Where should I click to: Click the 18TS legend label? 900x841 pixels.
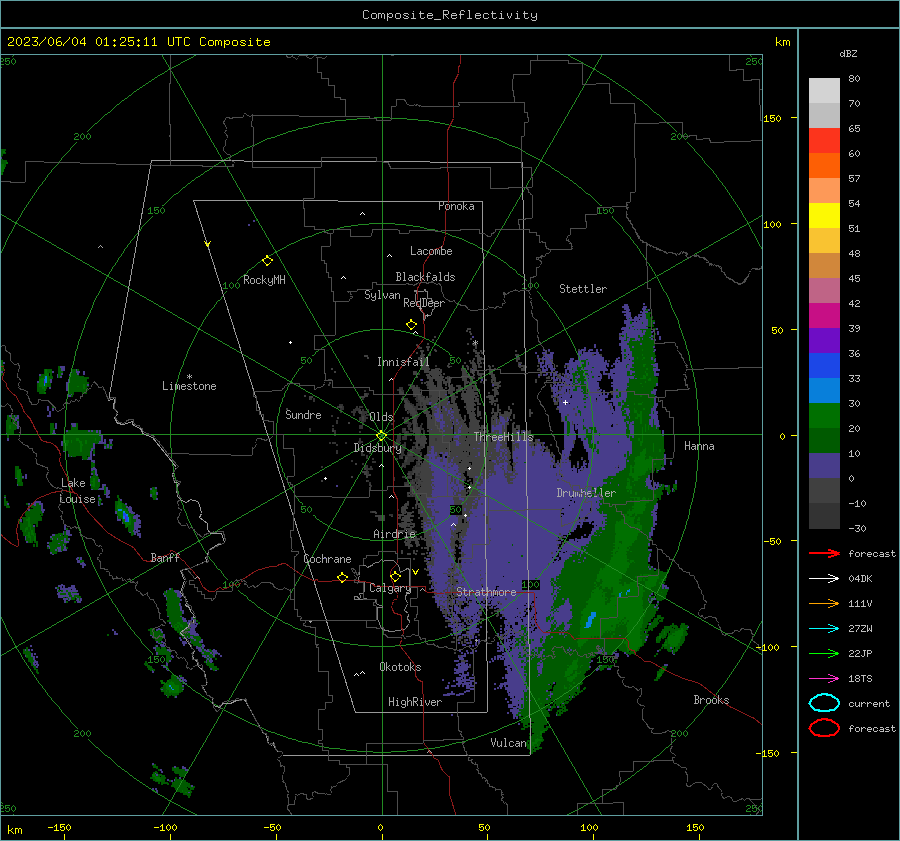[860, 679]
